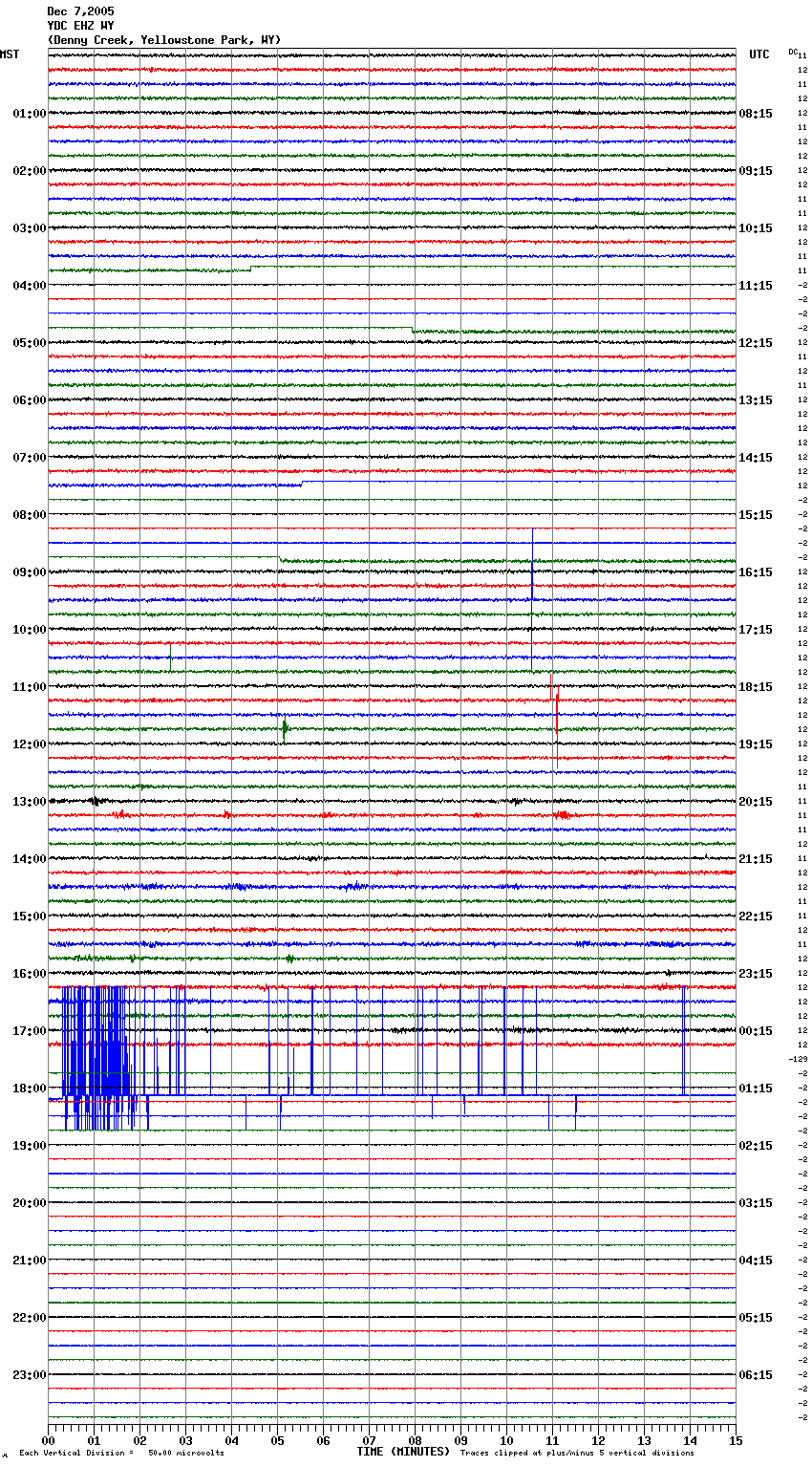The width and height of the screenshot is (812, 1466).
Task: Click the "TIME (MINUTES)" axis title
Action: point(403,1452)
